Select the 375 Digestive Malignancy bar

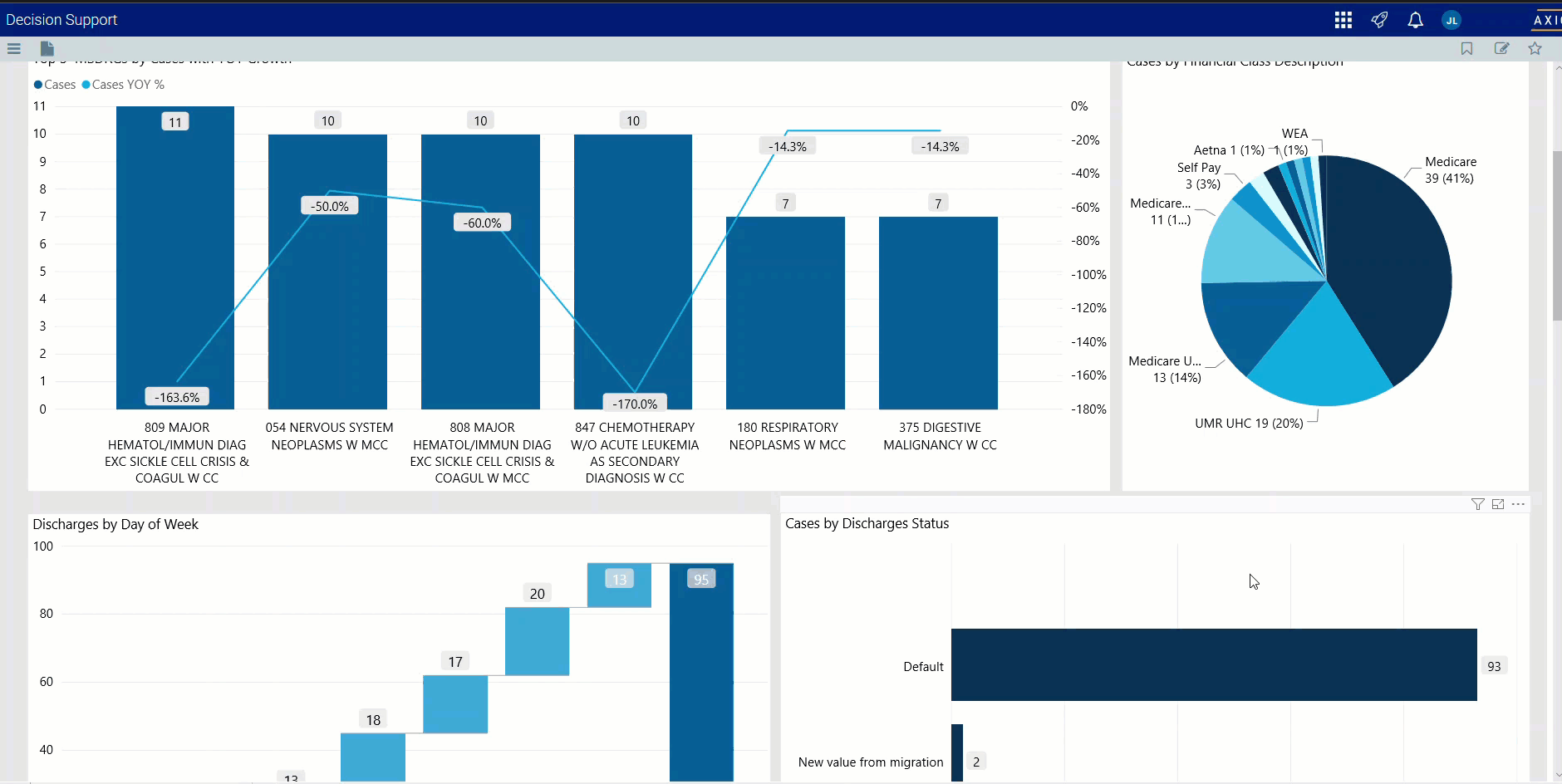pyautogui.click(x=938, y=313)
